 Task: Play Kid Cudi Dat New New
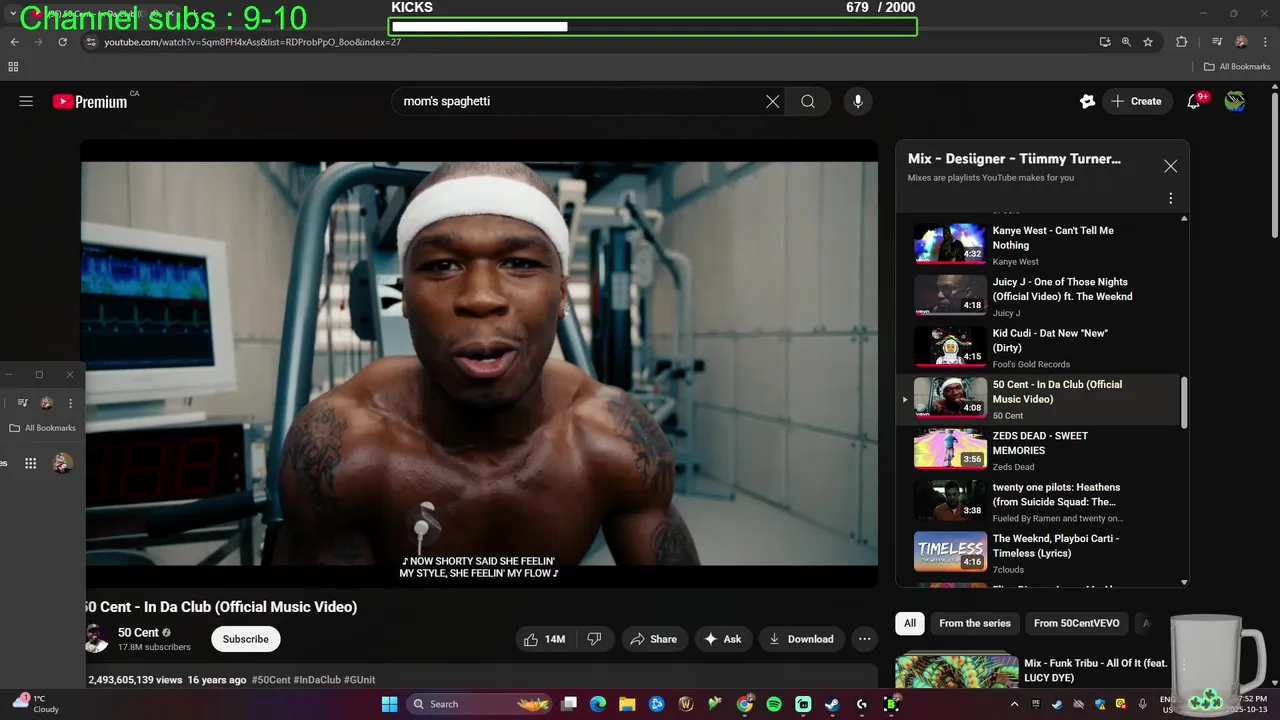[x=1040, y=347]
